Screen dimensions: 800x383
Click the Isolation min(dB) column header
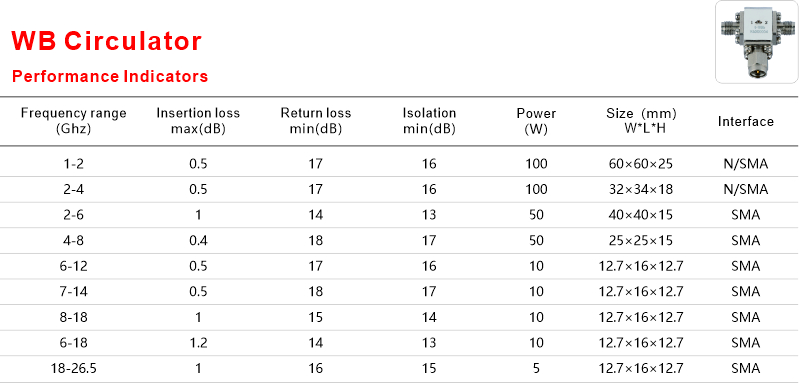pyautogui.click(x=429, y=121)
